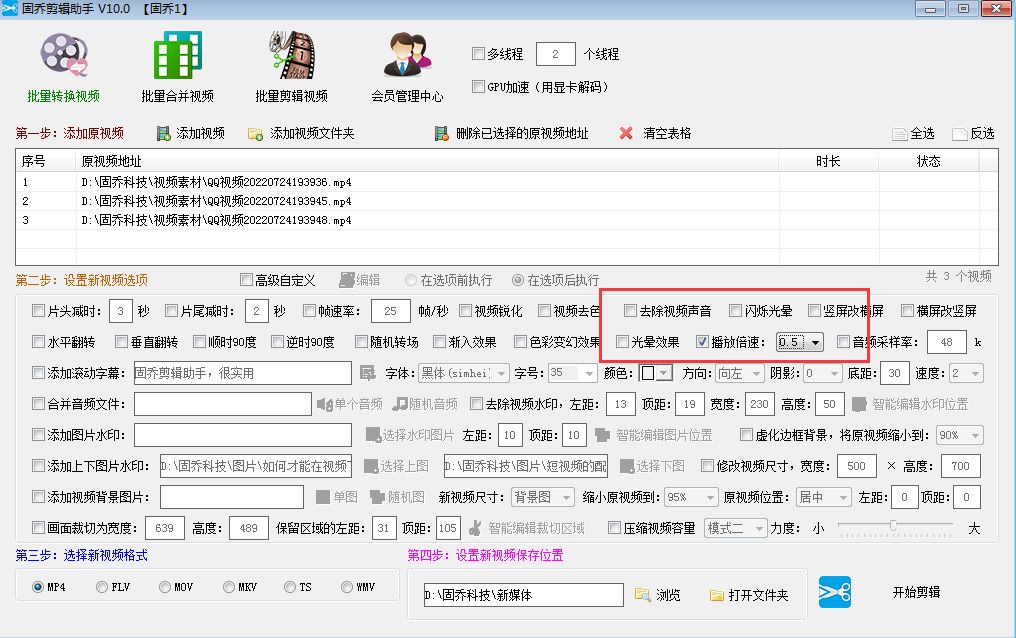
Task: Open the 会员管理中心 member center icon
Action: [407, 55]
